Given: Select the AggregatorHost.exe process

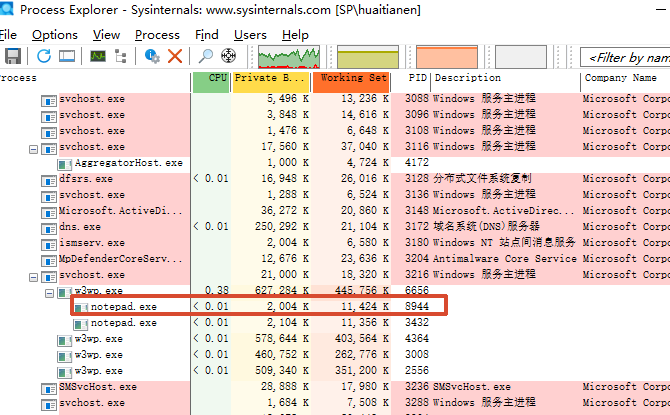Looking at the screenshot, I should pyautogui.click(x=129, y=163).
